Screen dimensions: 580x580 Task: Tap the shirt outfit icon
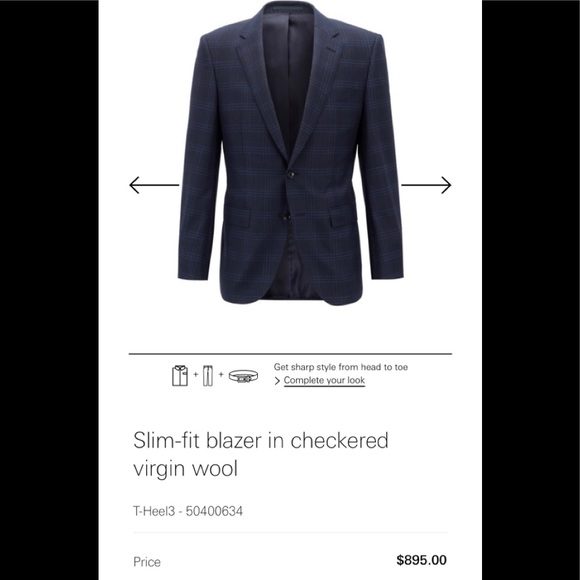pyautogui.click(x=180, y=375)
